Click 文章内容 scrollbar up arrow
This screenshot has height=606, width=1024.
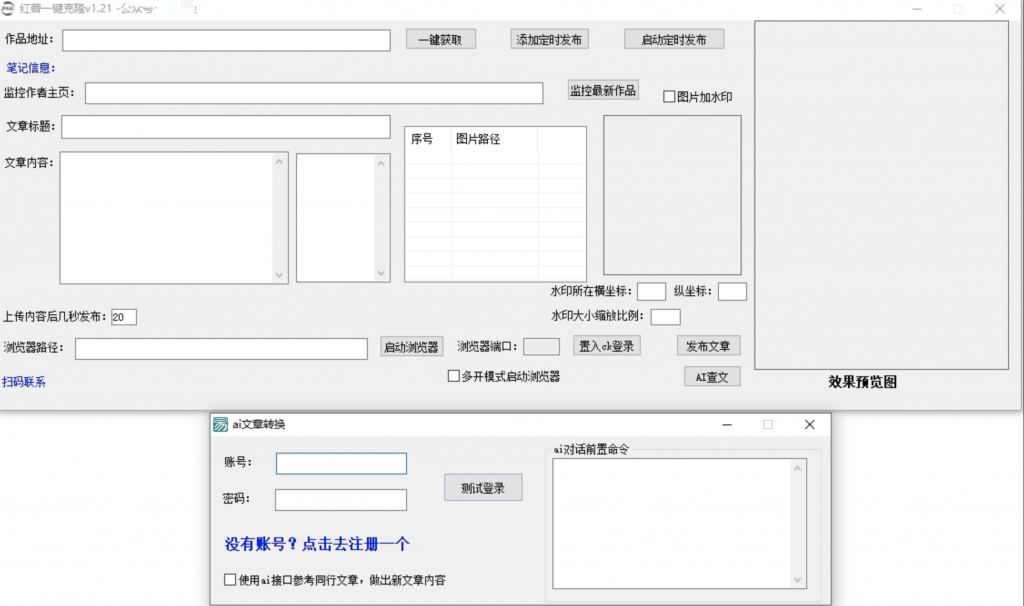280,162
